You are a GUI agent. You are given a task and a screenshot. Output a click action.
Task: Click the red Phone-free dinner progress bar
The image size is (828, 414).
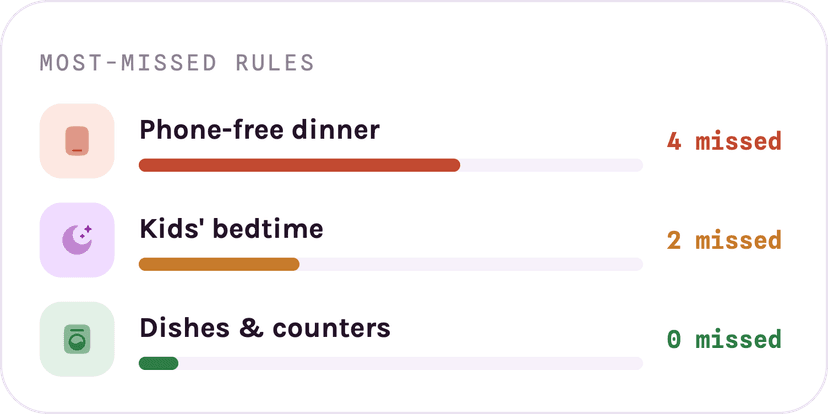pos(299,165)
